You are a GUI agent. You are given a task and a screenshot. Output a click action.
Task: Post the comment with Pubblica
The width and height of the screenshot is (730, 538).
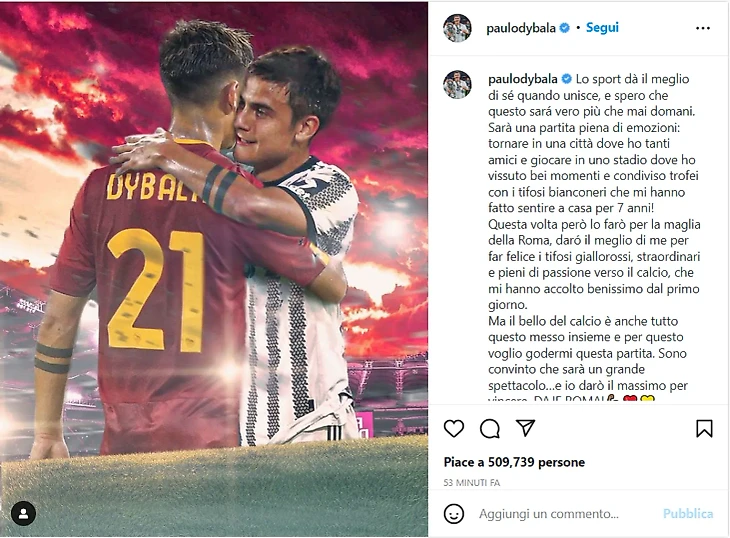coord(688,514)
